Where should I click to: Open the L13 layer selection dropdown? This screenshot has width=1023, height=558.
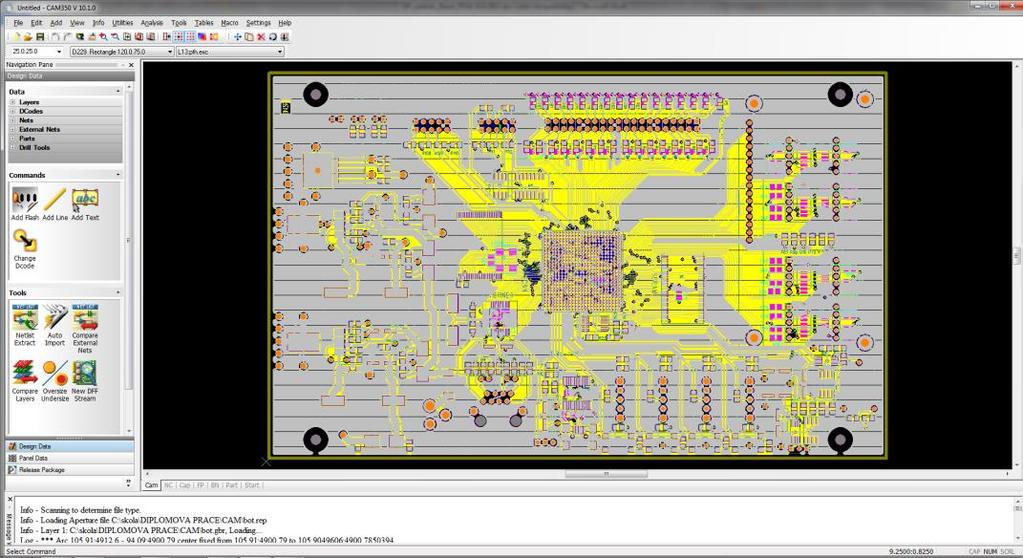click(280, 52)
